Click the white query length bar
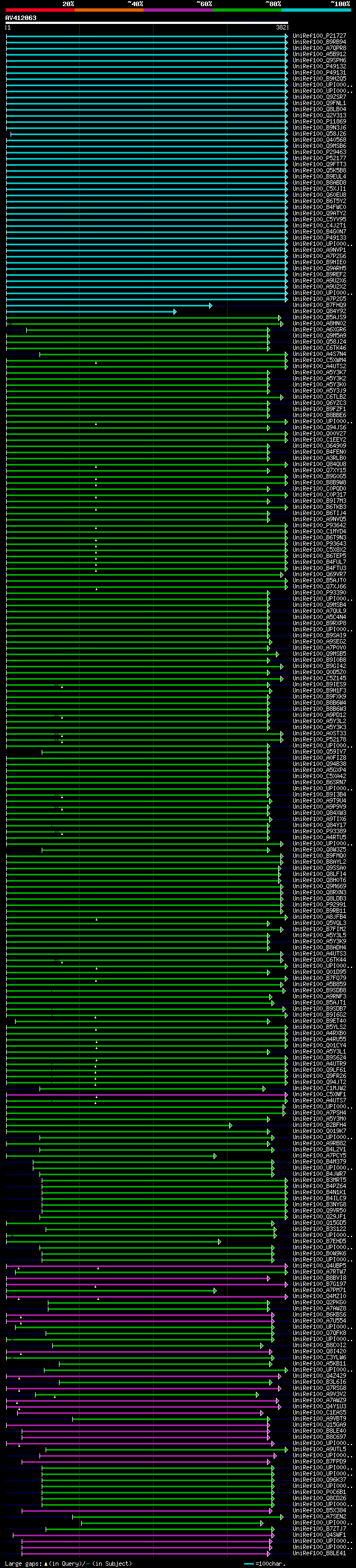This screenshot has height=1568, width=356. (x=147, y=23)
